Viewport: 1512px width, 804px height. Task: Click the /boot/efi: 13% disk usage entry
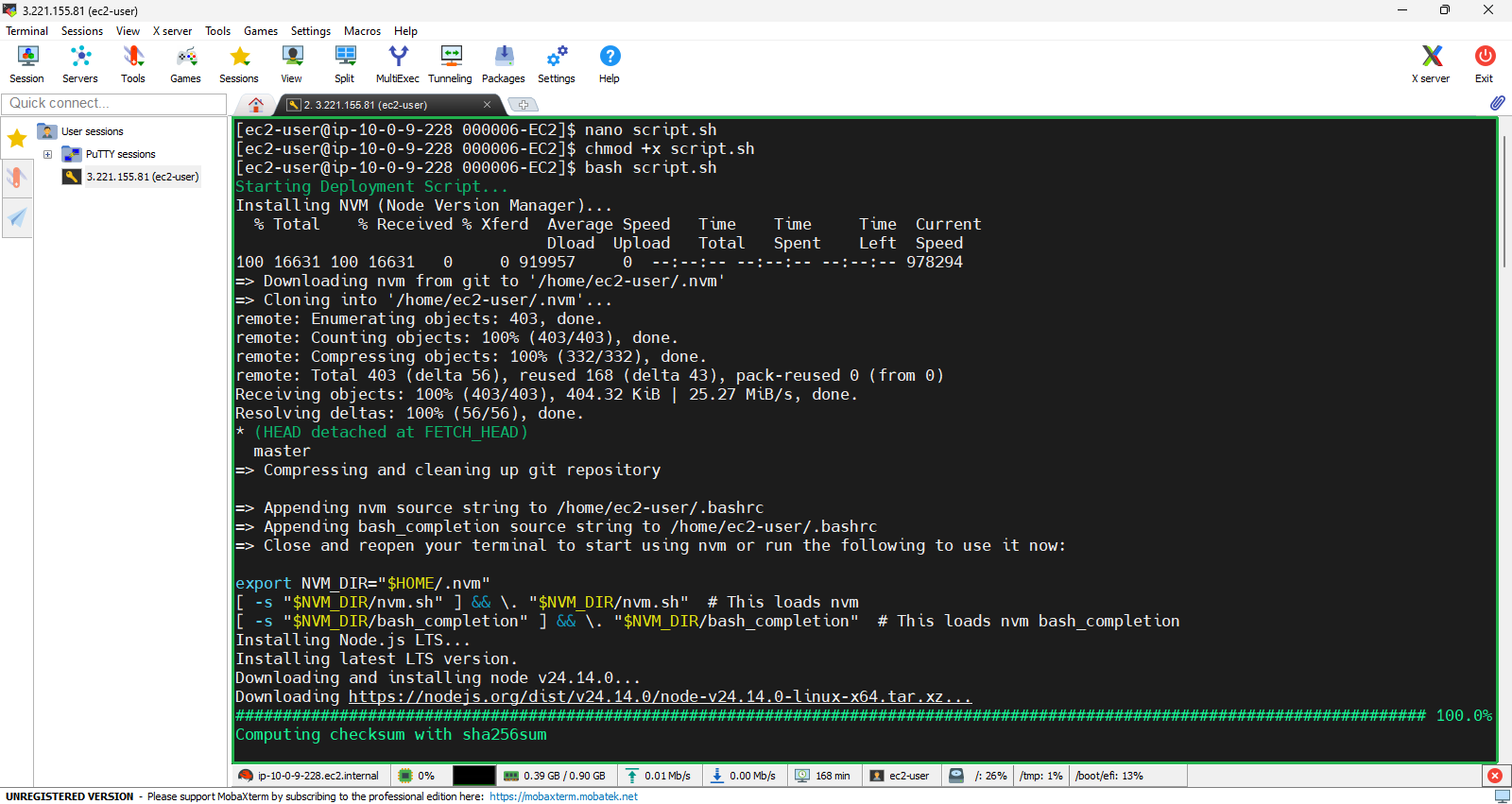[1109, 776]
